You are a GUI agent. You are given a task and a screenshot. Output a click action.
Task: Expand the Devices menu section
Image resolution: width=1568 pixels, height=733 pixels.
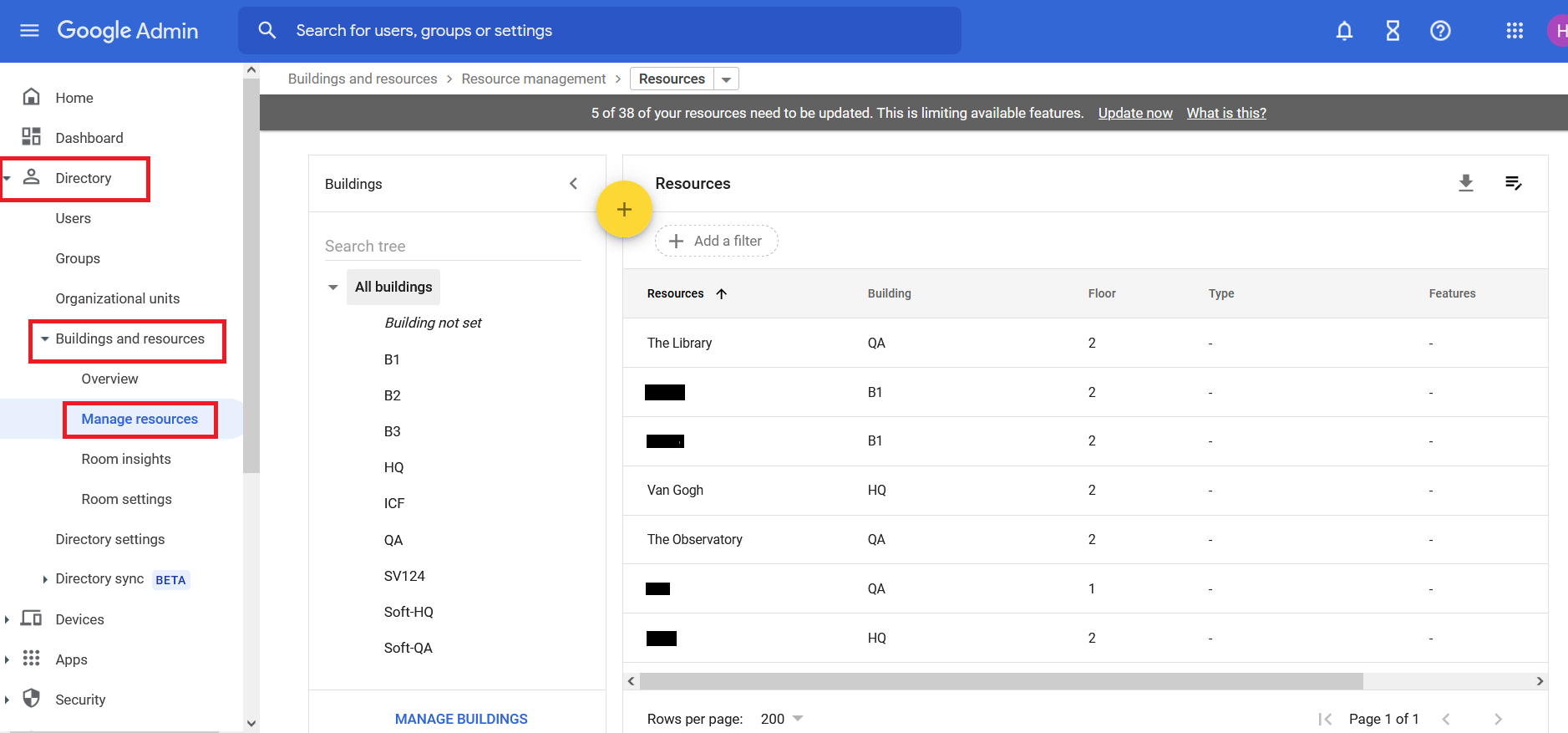8,619
